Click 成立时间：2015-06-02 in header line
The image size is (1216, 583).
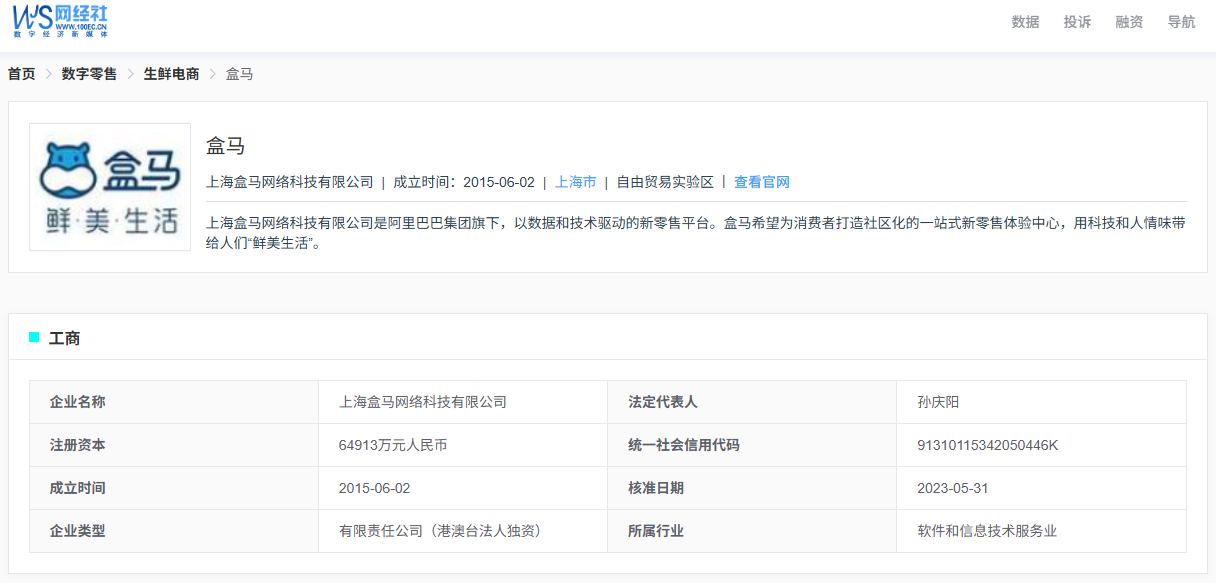click(x=464, y=182)
